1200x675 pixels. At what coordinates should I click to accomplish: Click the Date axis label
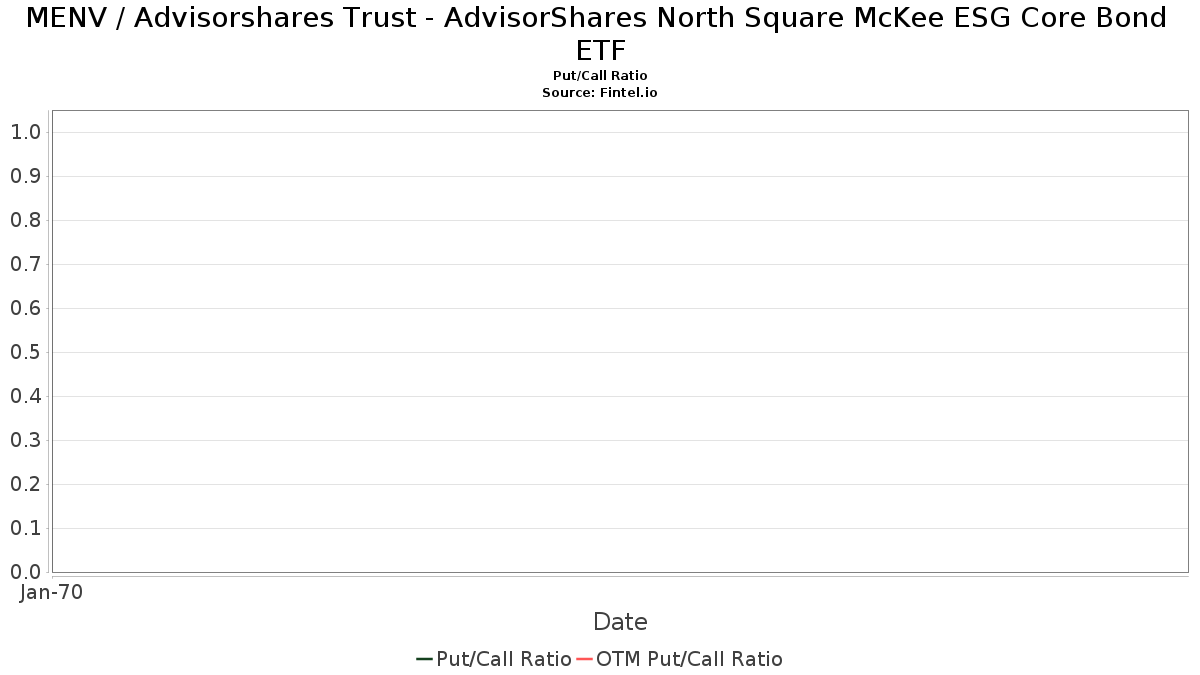[x=620, y=622]
